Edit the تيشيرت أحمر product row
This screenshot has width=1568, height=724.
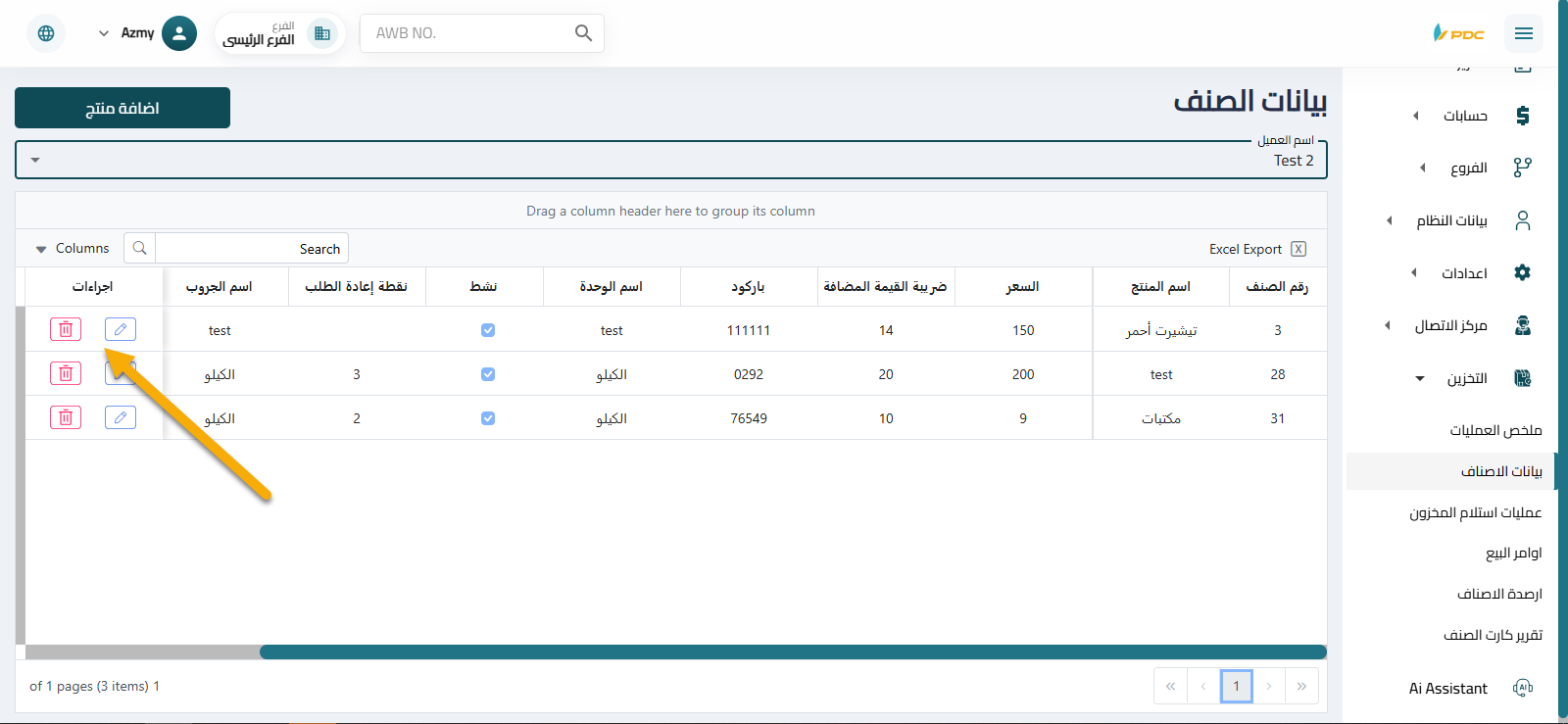(x=121, y=329)
